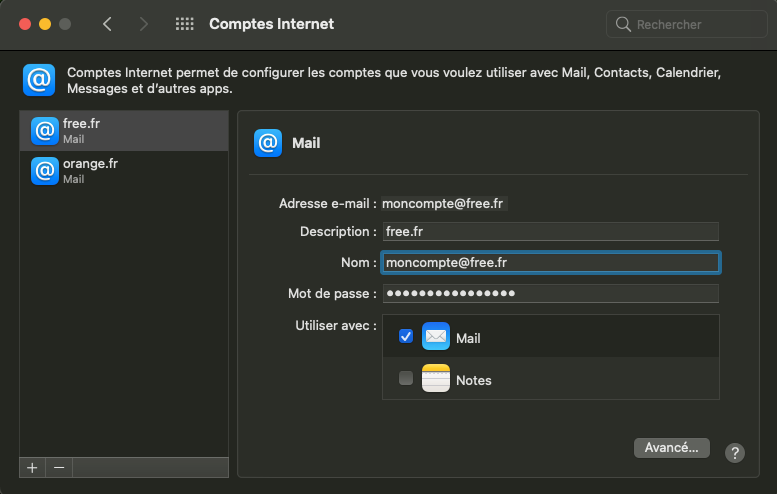Viewport: 777px width, 494px height.
Task: Click the help question mark button
Action: pos(734,453)
